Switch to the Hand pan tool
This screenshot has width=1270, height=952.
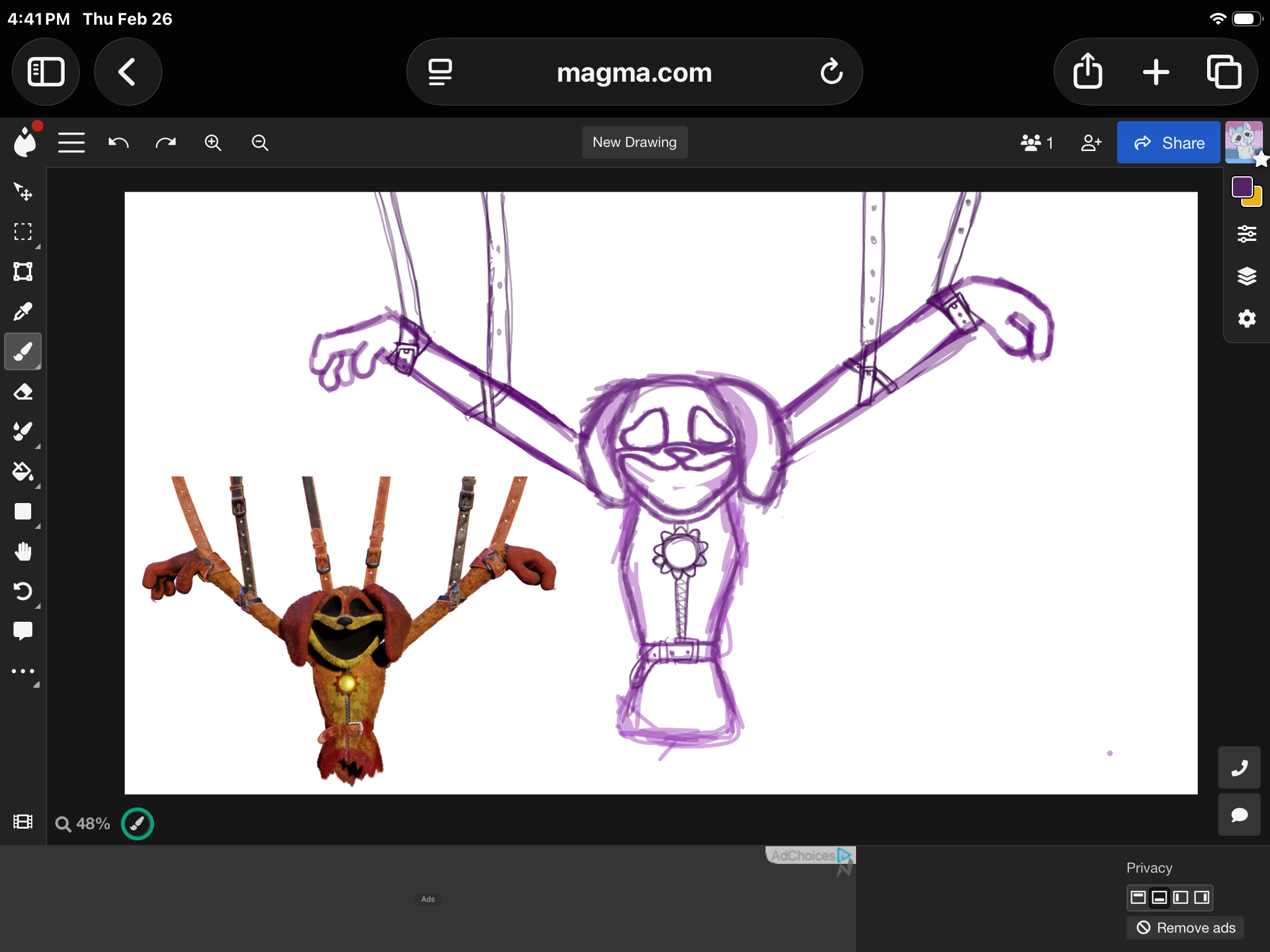point(22,551)
